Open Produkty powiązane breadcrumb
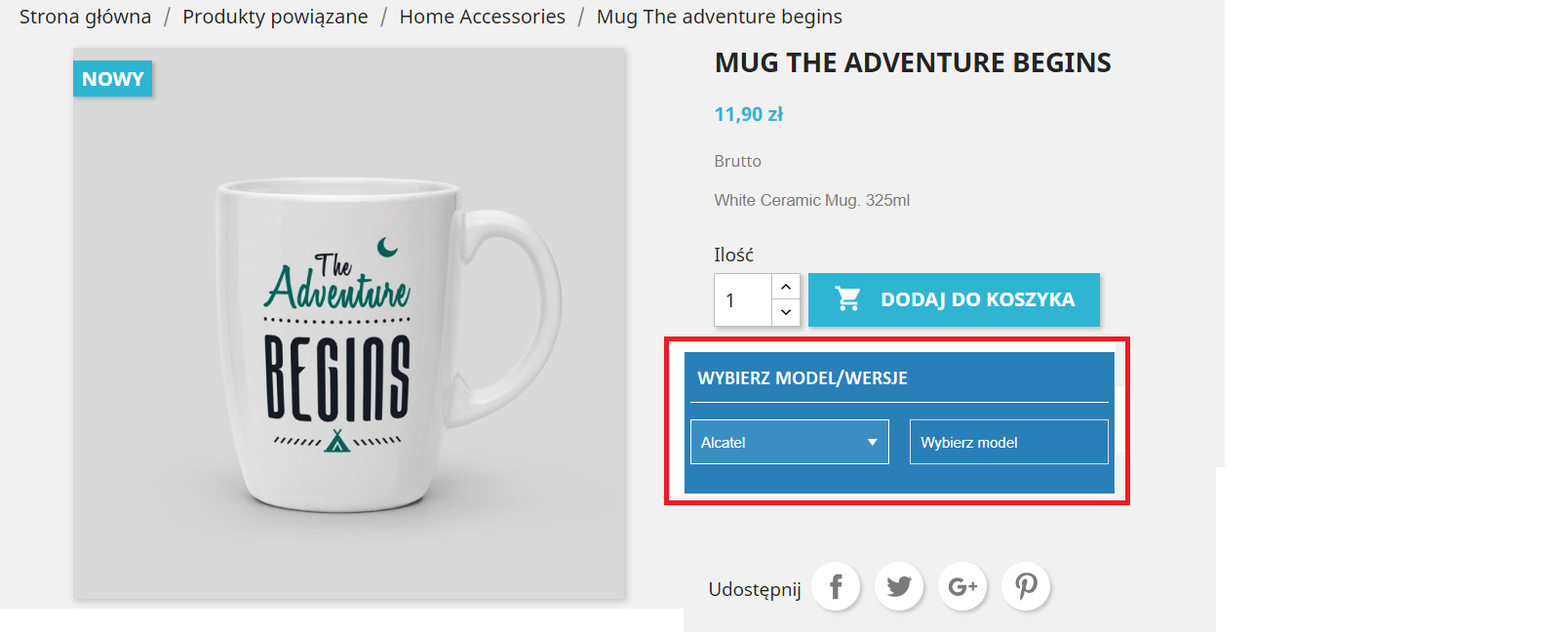The height and width of the screenshot is (632, 1568). pos(275,17)
